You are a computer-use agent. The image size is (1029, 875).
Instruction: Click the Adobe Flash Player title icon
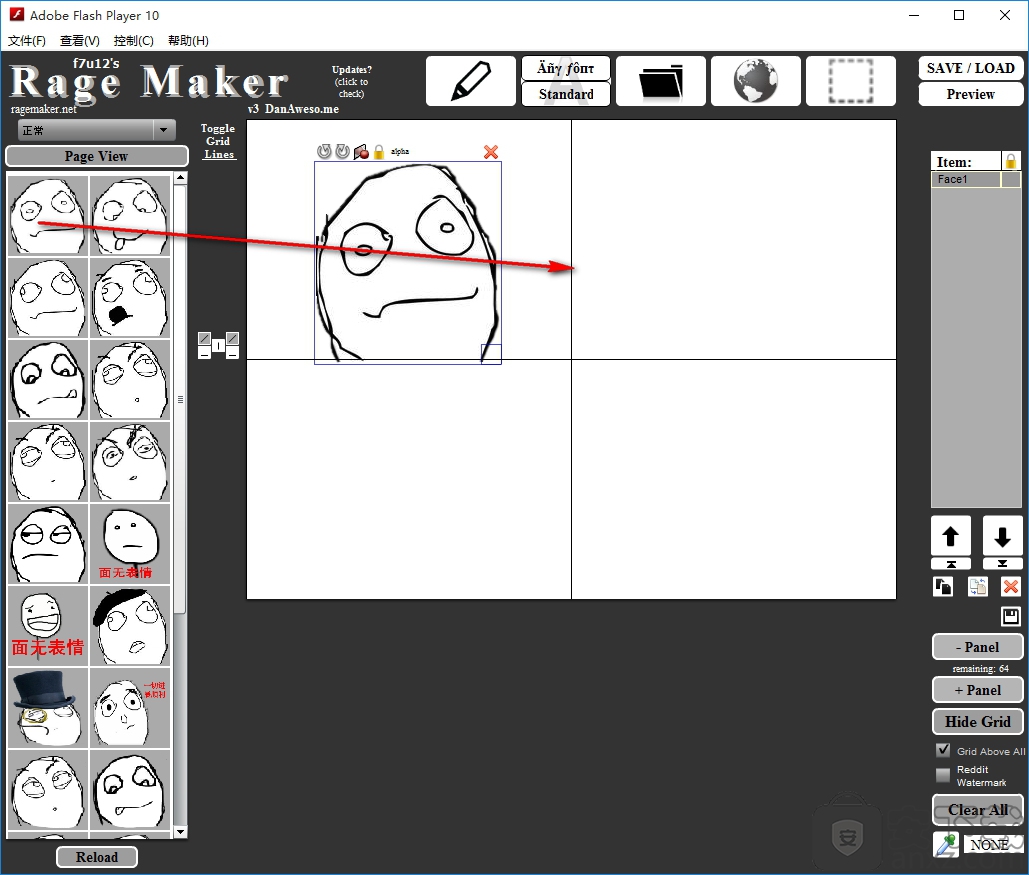[x=16, y=14]
